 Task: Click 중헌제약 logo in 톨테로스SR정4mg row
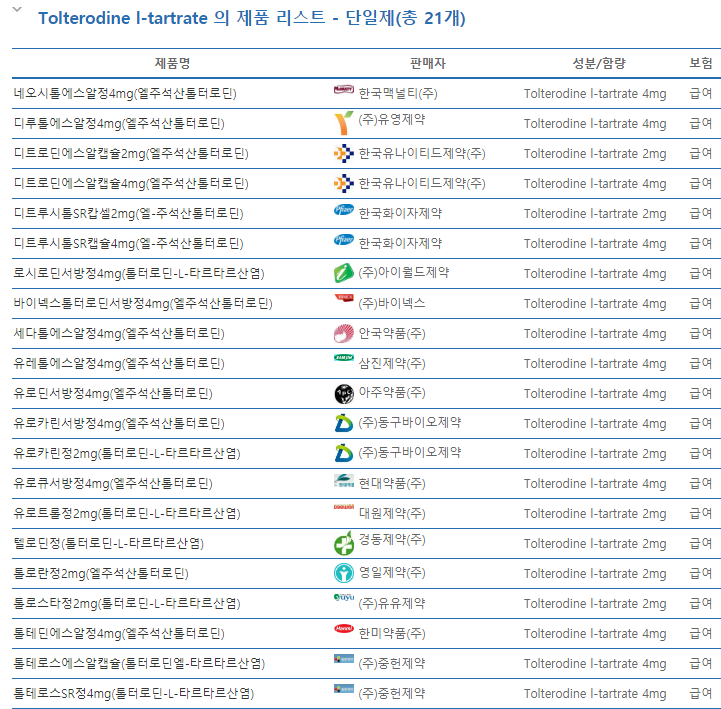(x=343, y=689)
